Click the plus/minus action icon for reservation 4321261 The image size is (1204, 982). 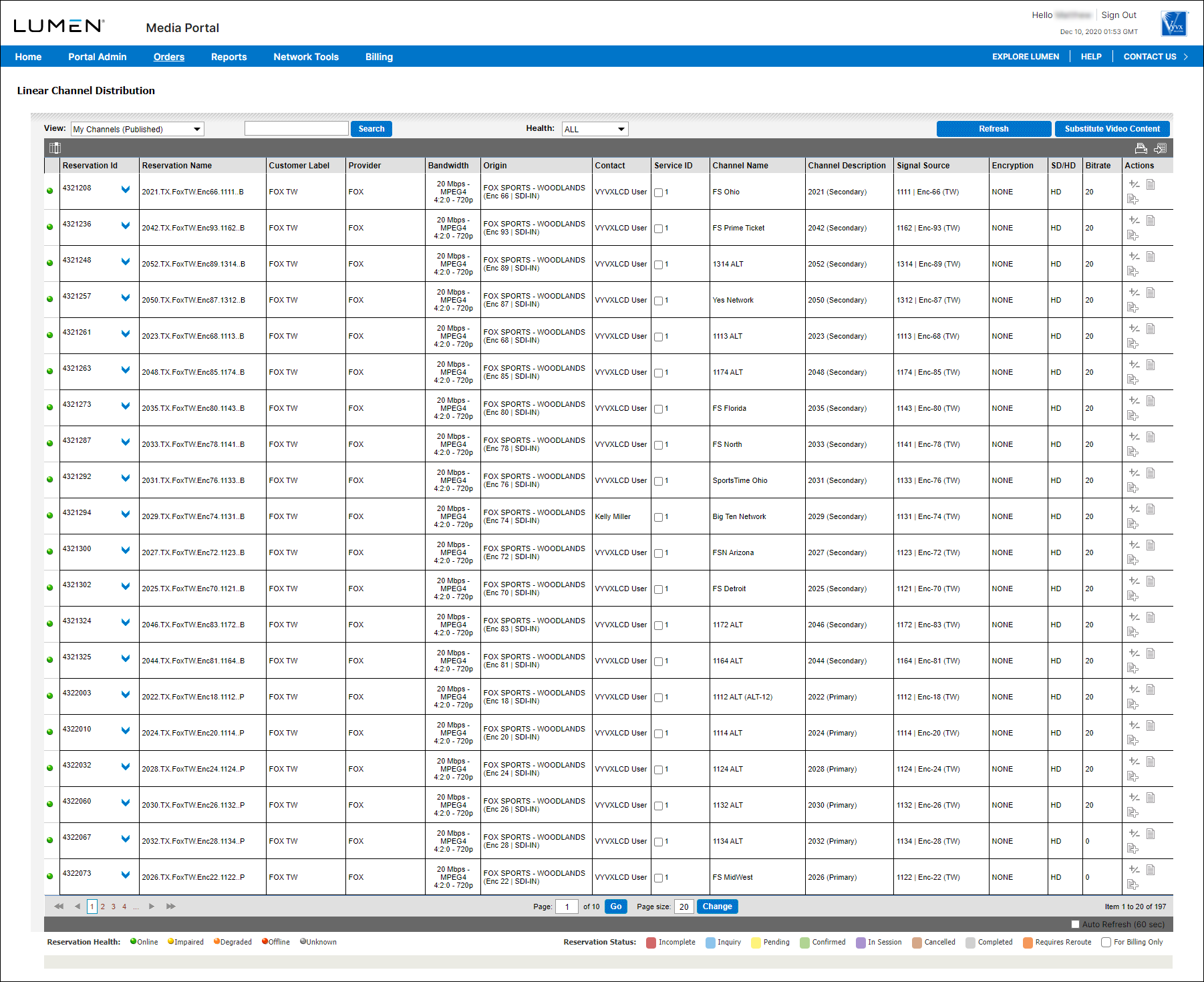(x=1134, y=329)
